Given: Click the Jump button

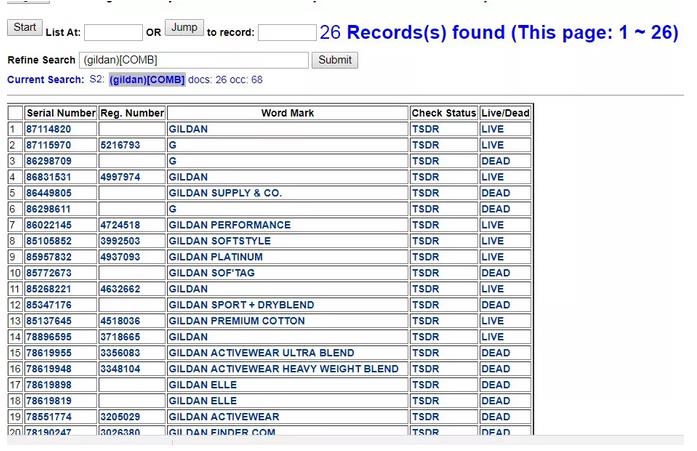Looking at the screenshot, I should pyautogui.click(x=183, y=28).
